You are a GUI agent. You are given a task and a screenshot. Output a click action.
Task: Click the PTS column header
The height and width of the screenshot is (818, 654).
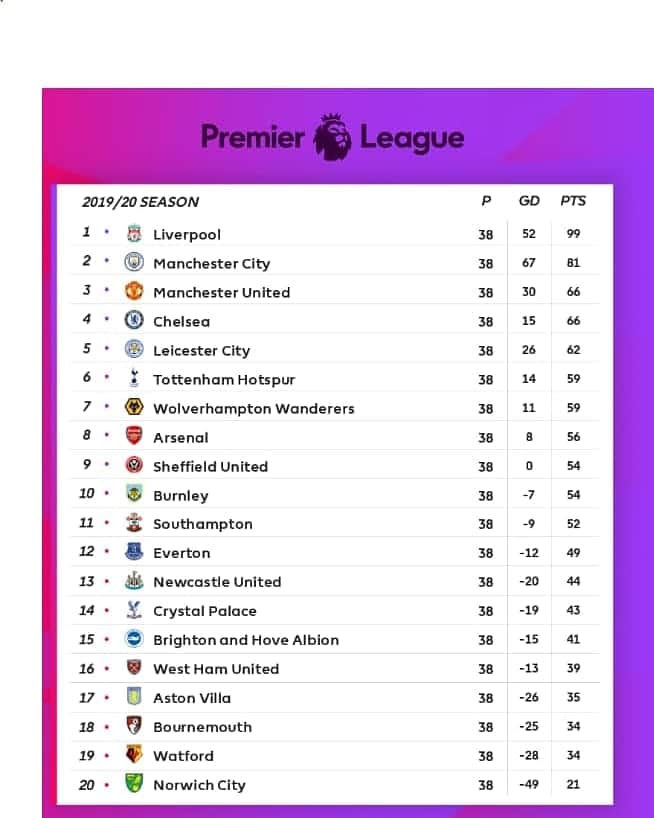point(573,201)
